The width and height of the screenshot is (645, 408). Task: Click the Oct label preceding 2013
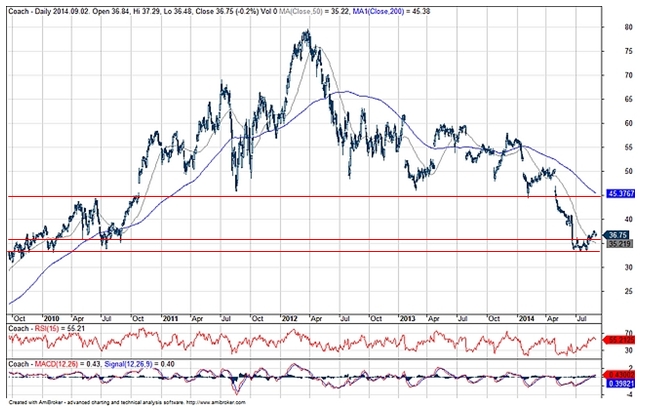[376, 319]
